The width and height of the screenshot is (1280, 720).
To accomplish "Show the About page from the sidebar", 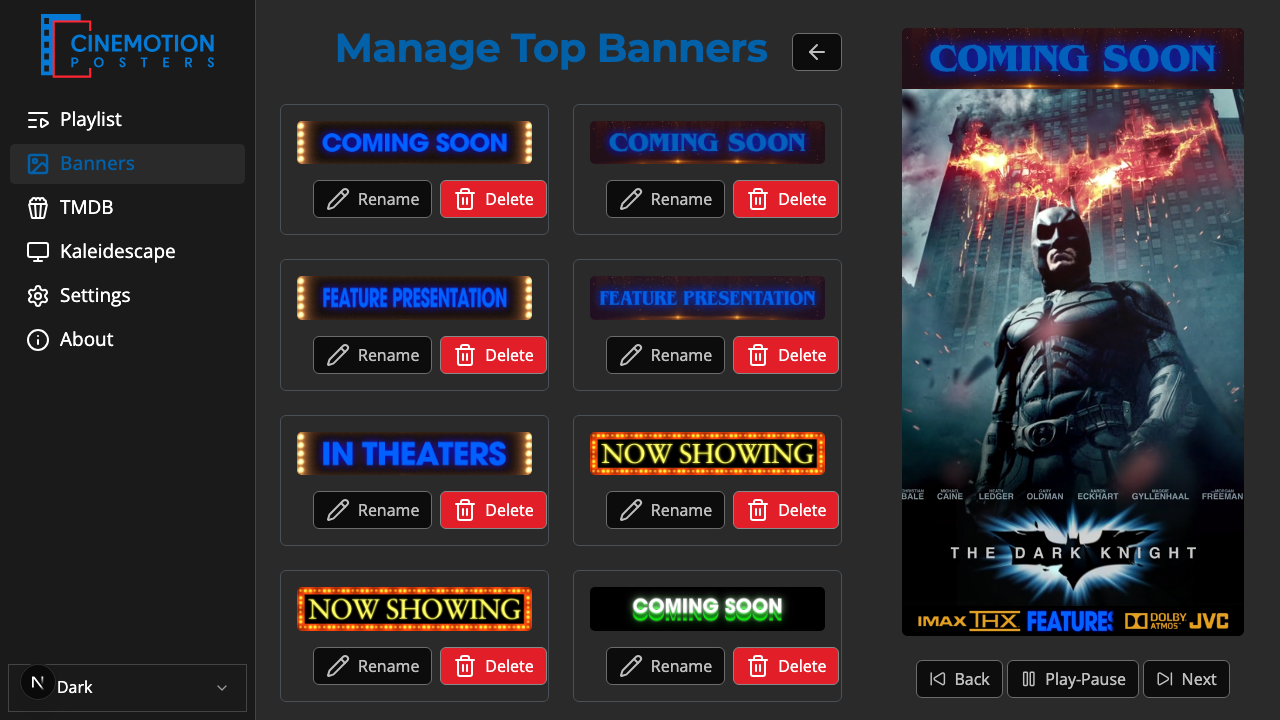I will pyautogui.click(x=127, y=340).
